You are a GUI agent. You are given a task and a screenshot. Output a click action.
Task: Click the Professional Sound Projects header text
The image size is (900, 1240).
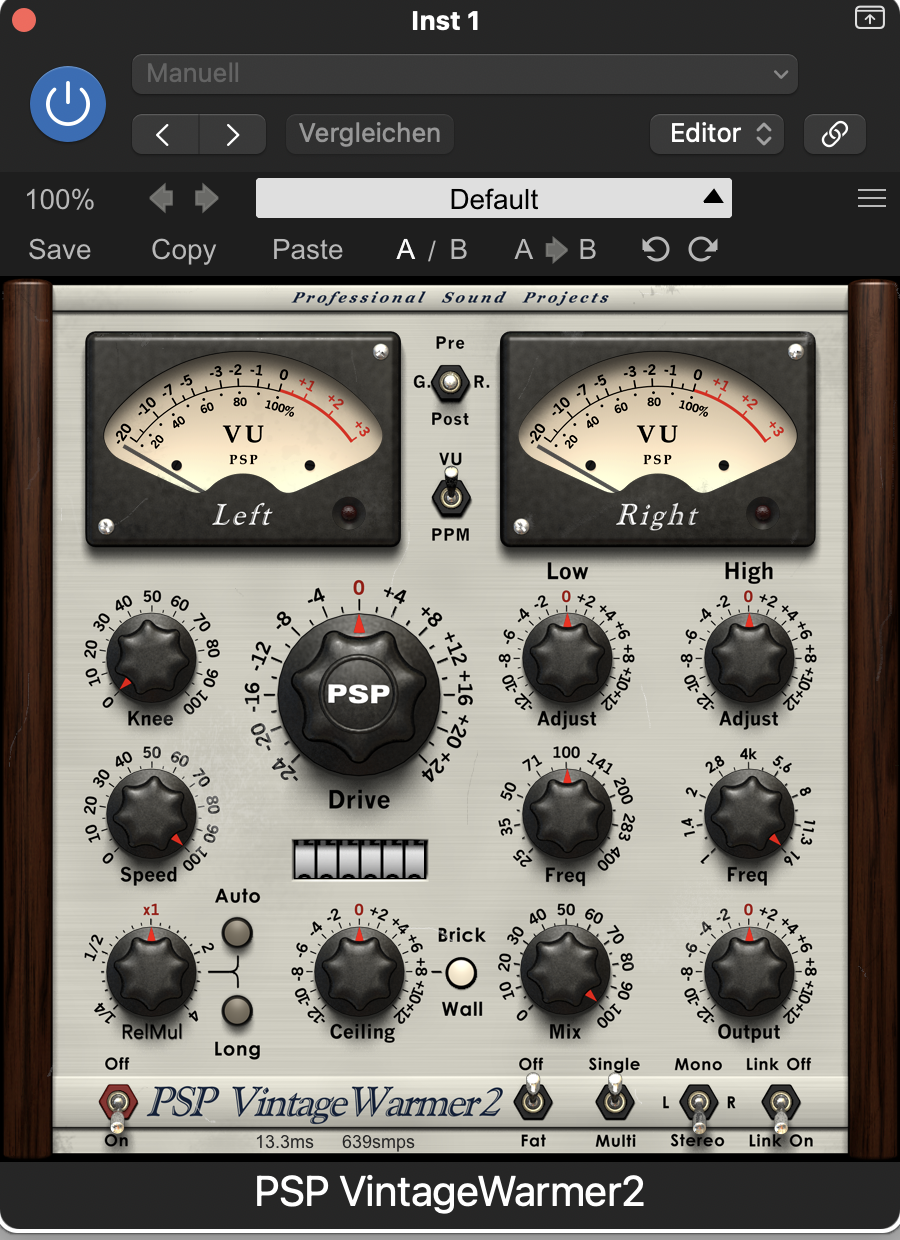pyautogui.click(x=450, y=298)
